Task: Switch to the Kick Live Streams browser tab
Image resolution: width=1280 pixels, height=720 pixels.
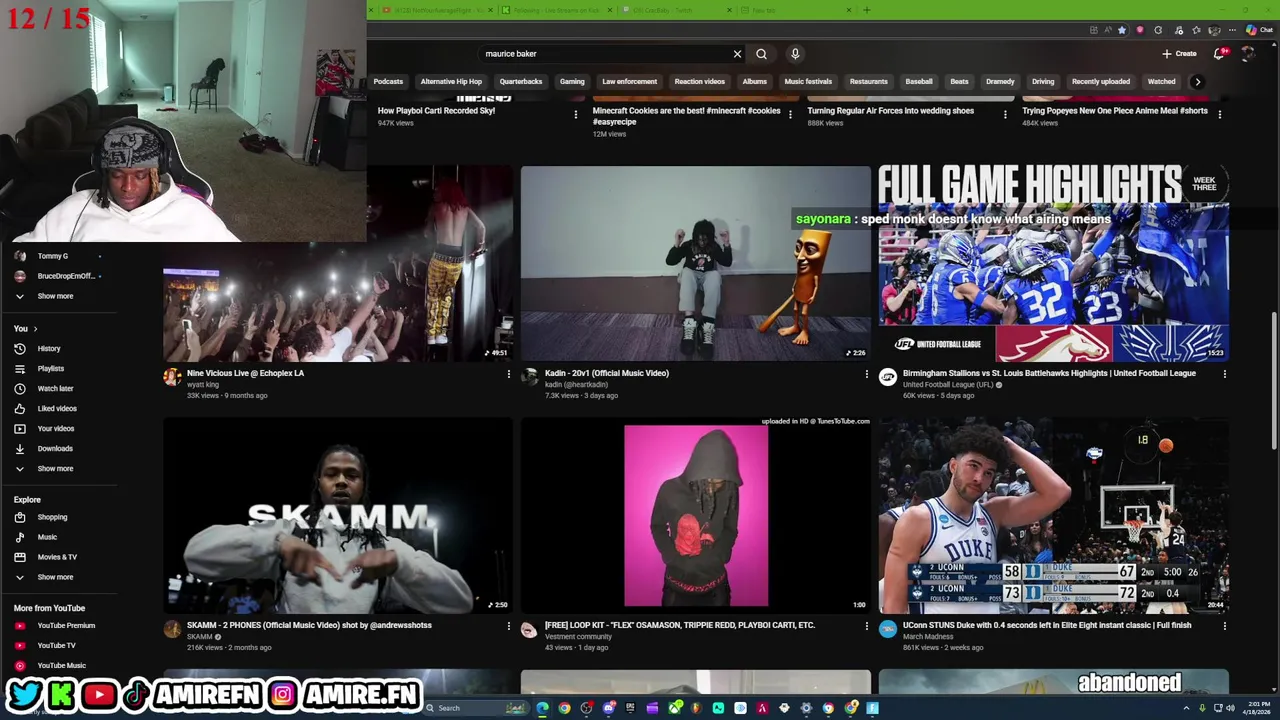Action: pyautogui.click(x=555, y=10)
